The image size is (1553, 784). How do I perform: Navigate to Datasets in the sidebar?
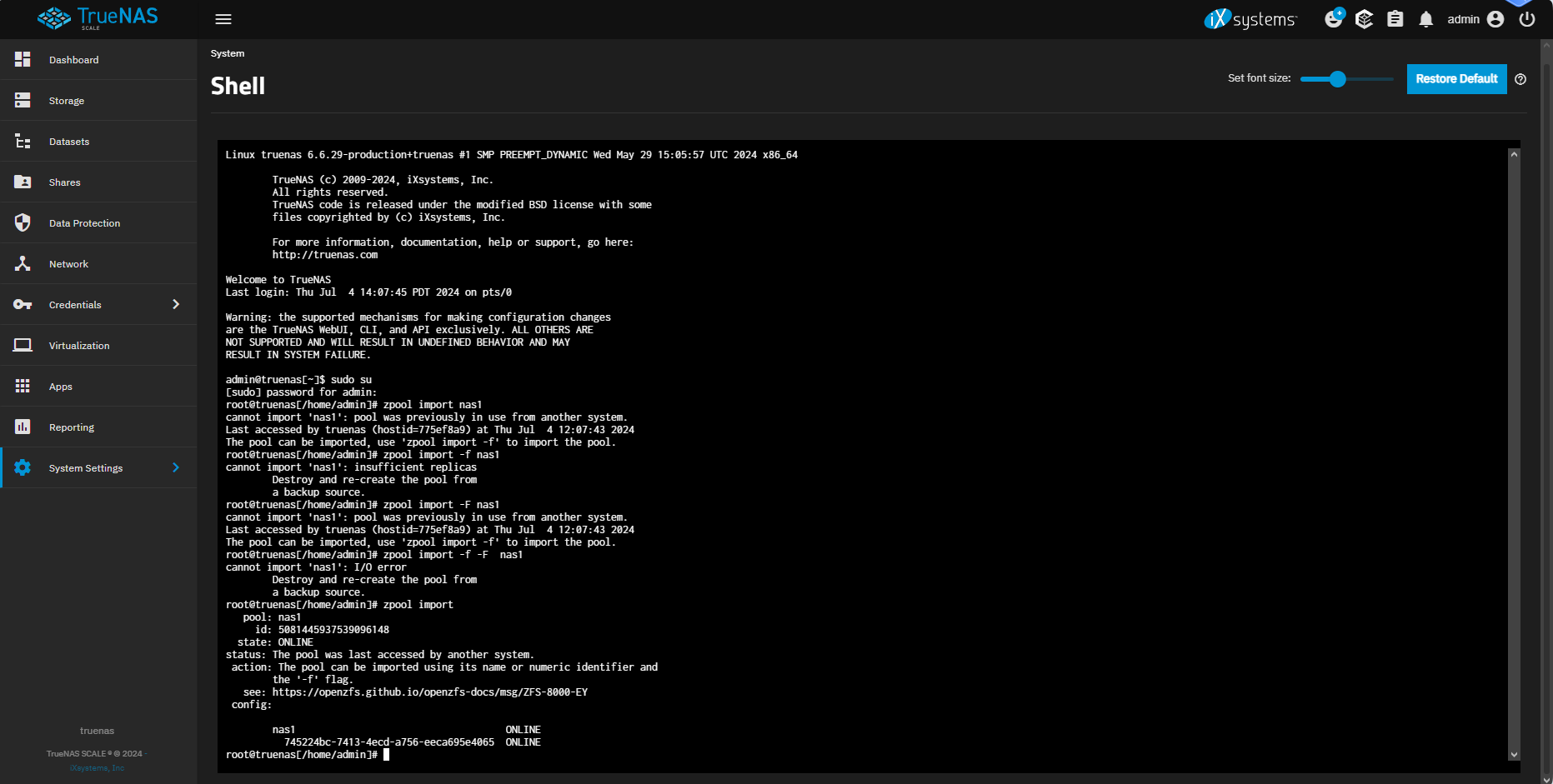(x=69, y=142)
